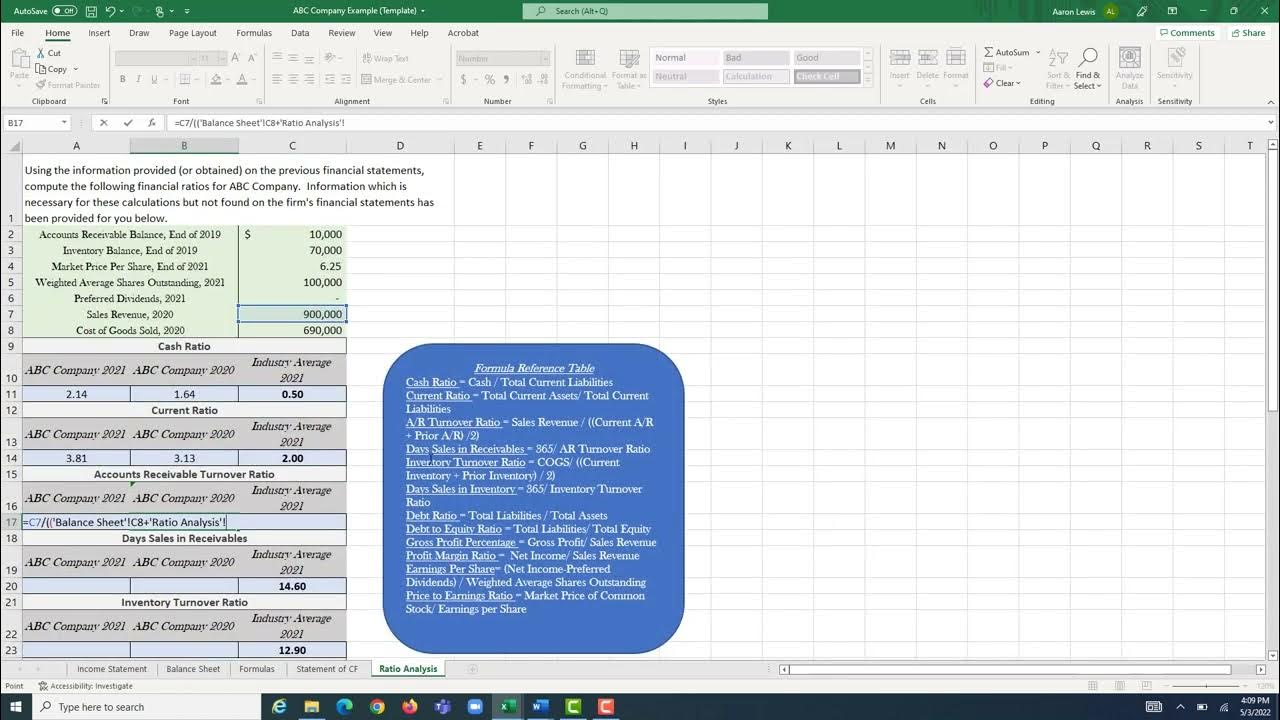This screenshot has width=1280, height=720.
Task: Click the Copy icon in Clipboard
Action: click(x=41, y=69)
